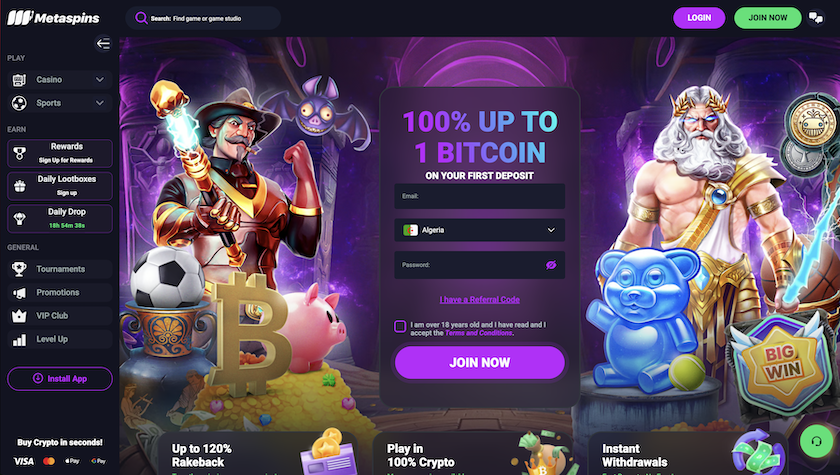The height and width of the screenshot is (475, 840).
Task: Open the green headset support button
Action: point(816,441)
